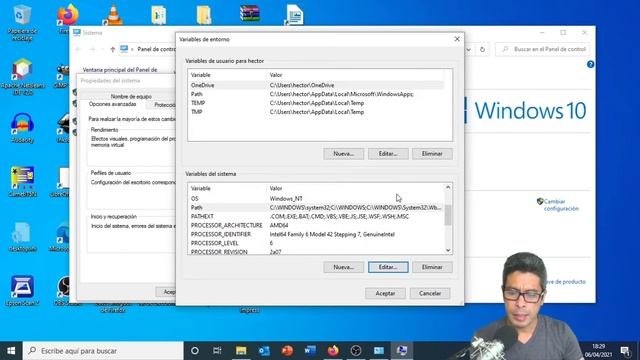Click the Aceptar button

(x=385, y=293)
